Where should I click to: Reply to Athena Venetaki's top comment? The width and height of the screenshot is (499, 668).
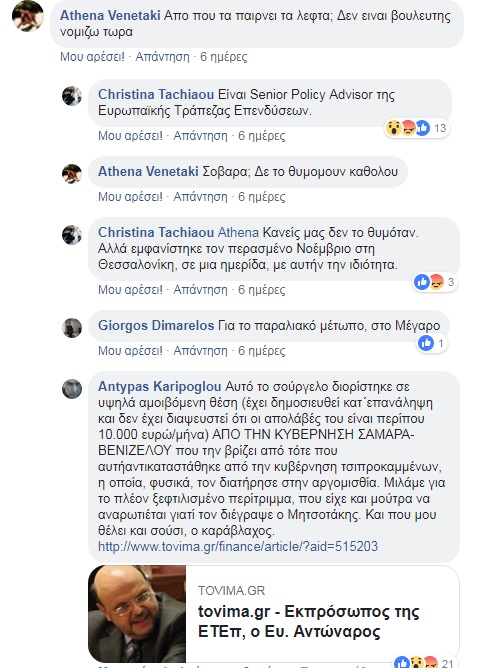pos(162,57)
